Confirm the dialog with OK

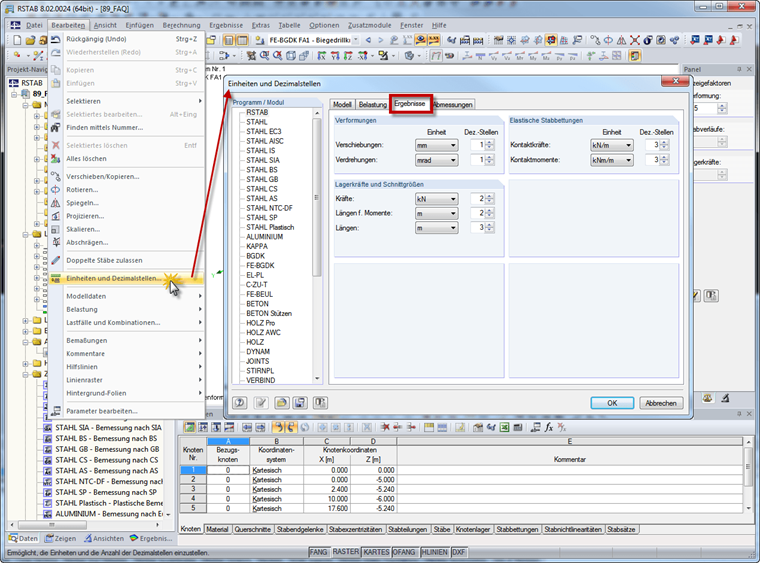coord(612,403)
